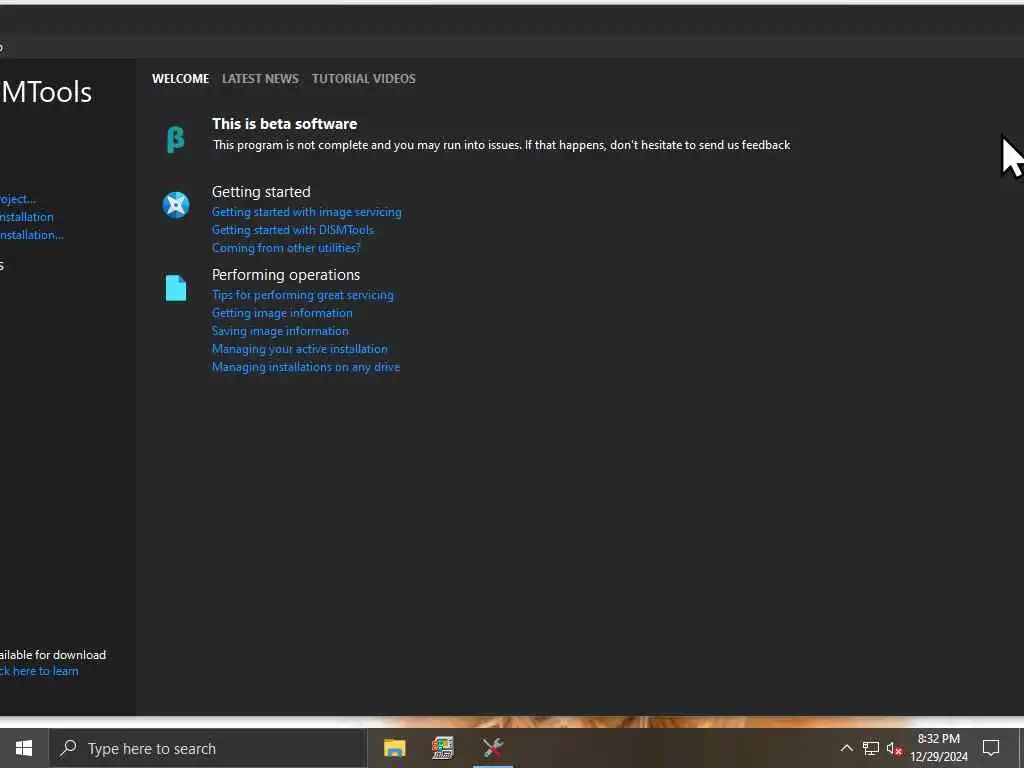This screenshot has height=768, width=1024.
Task: Open Coming from other utilities link
Action: tap(286, 248)
